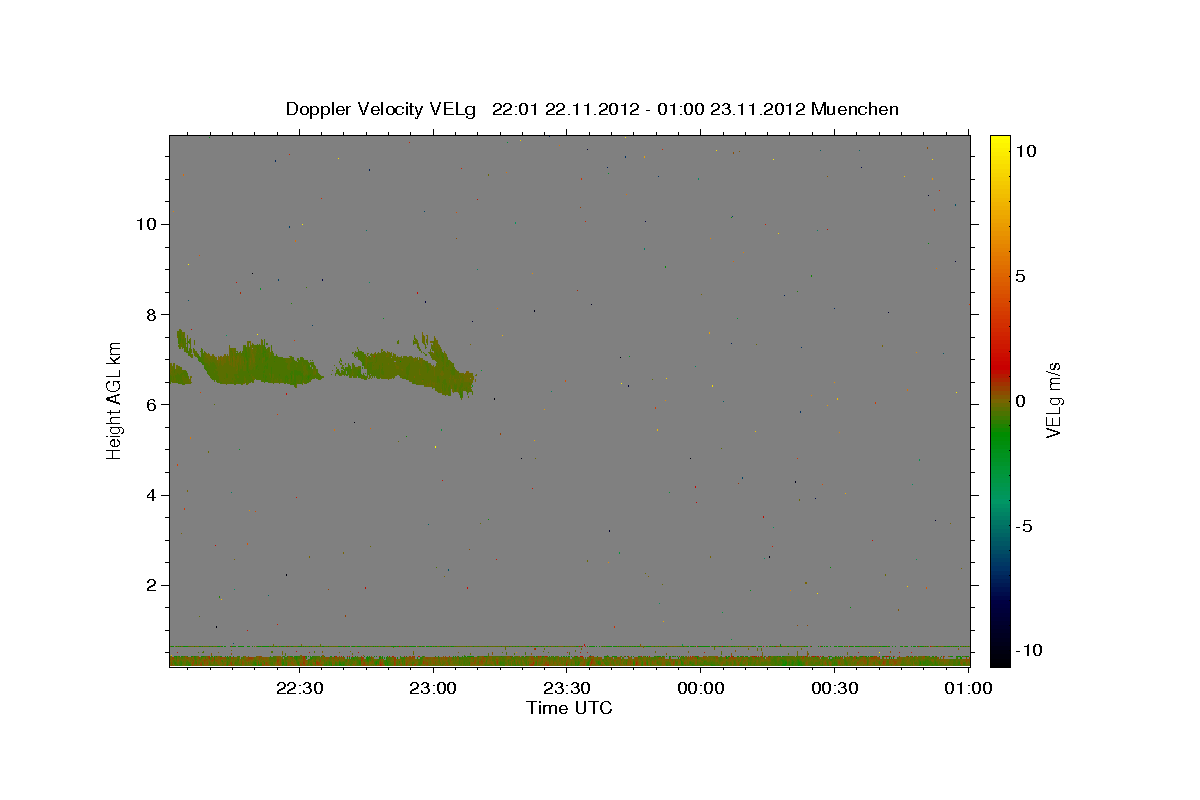Click the colorbar value 0 label
1200x800 pixels.
click(1021, 401)
